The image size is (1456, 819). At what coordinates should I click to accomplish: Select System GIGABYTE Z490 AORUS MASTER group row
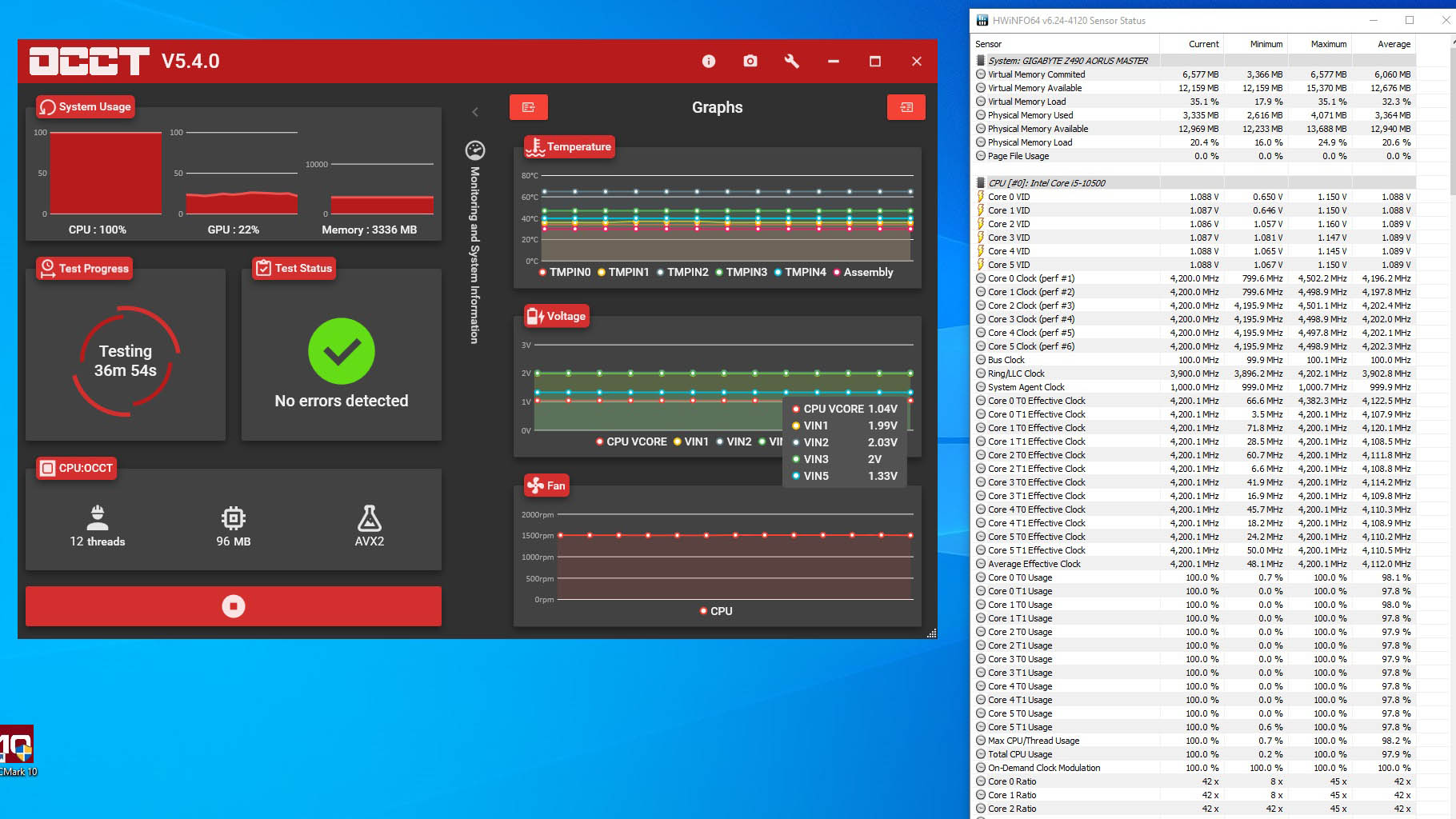pos(1193,61)
